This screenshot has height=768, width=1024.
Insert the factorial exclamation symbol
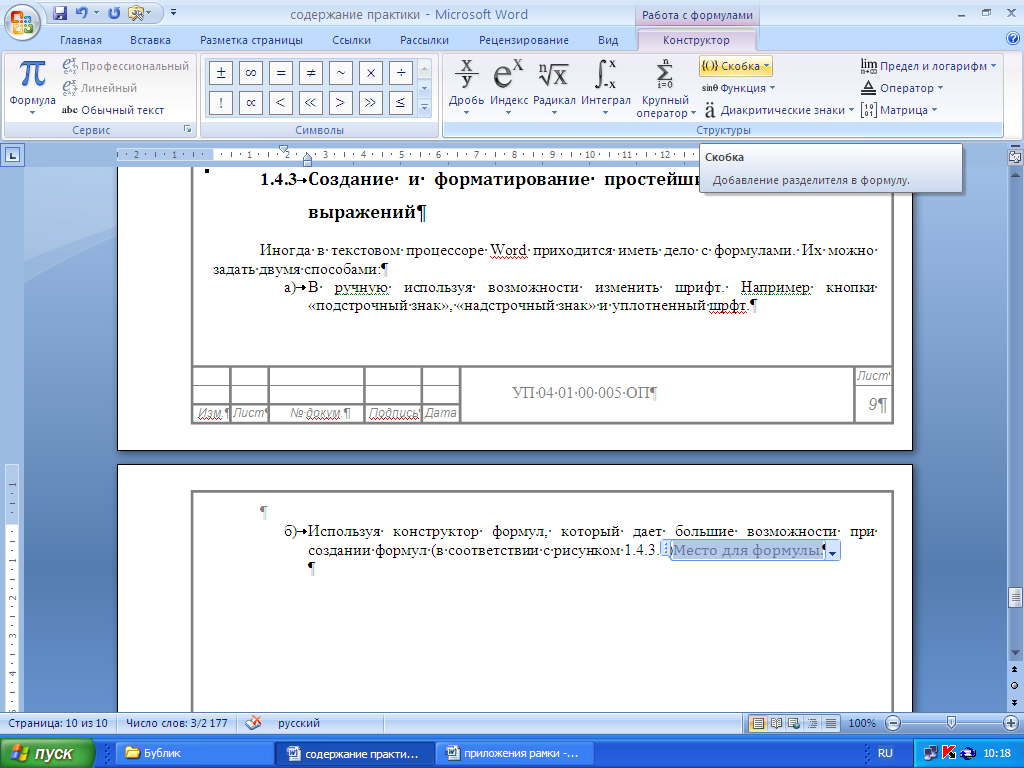click(x=221, y=103)
